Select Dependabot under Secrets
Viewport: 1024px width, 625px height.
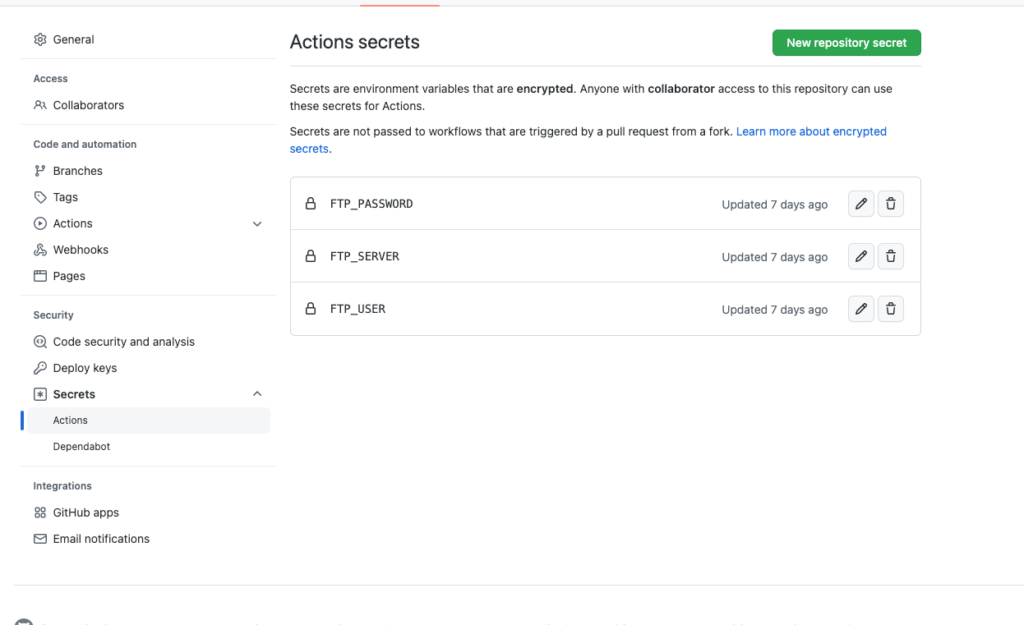click(x=81, y=447)
